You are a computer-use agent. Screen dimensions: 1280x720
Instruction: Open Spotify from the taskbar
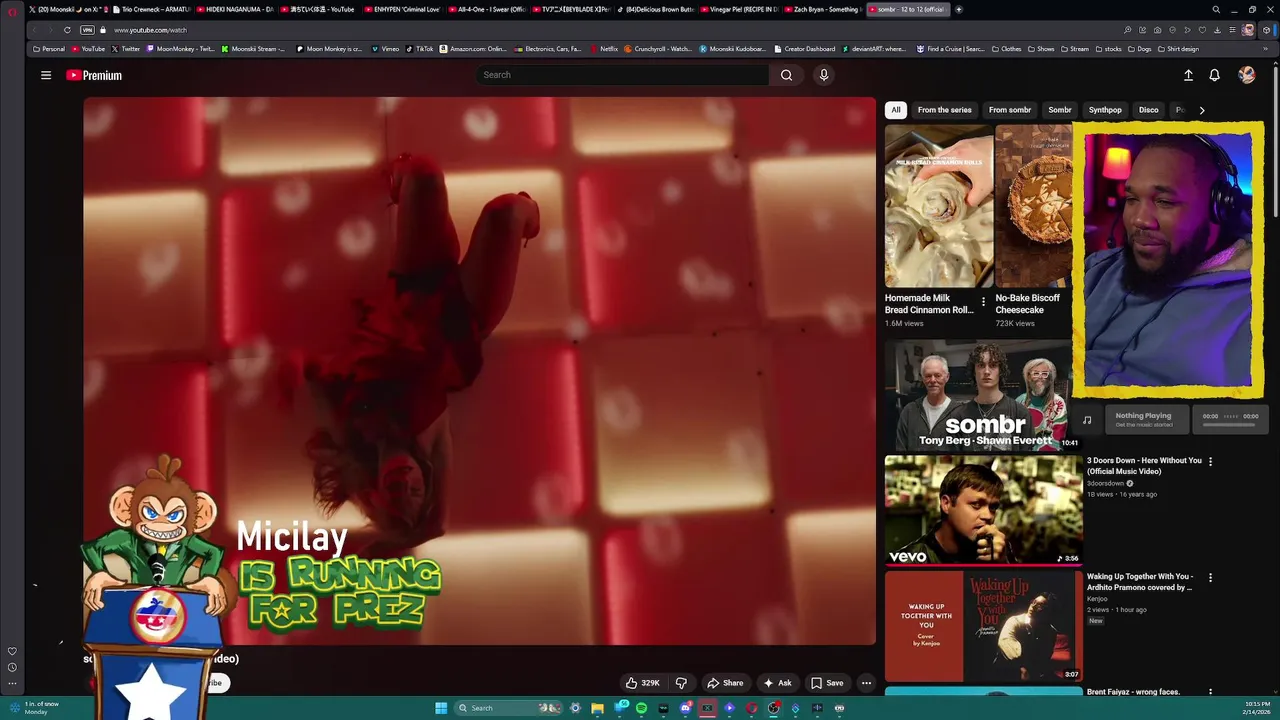tap(641, 708)
